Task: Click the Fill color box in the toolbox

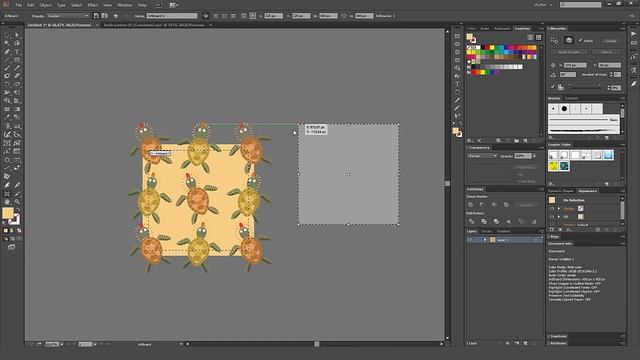Action: (8, 213)
